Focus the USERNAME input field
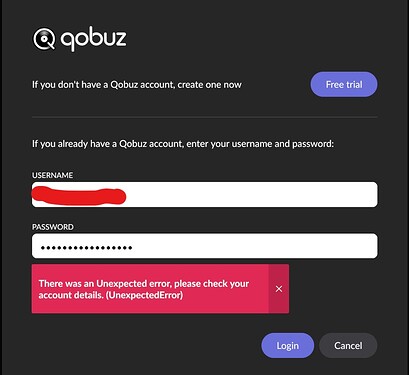 tap(205, 194)
